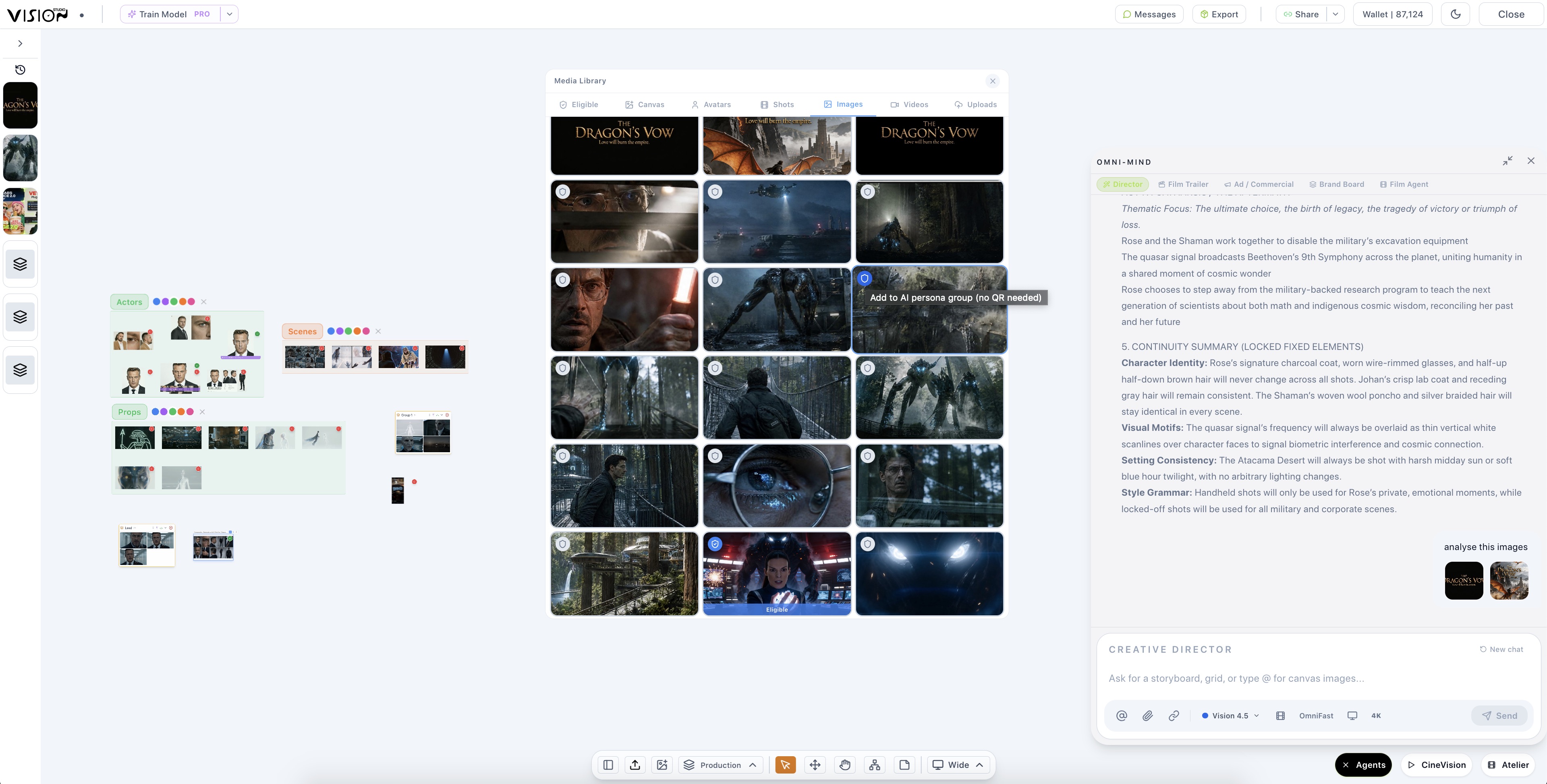
Task: Click the Messages button
Action: 1149,14
